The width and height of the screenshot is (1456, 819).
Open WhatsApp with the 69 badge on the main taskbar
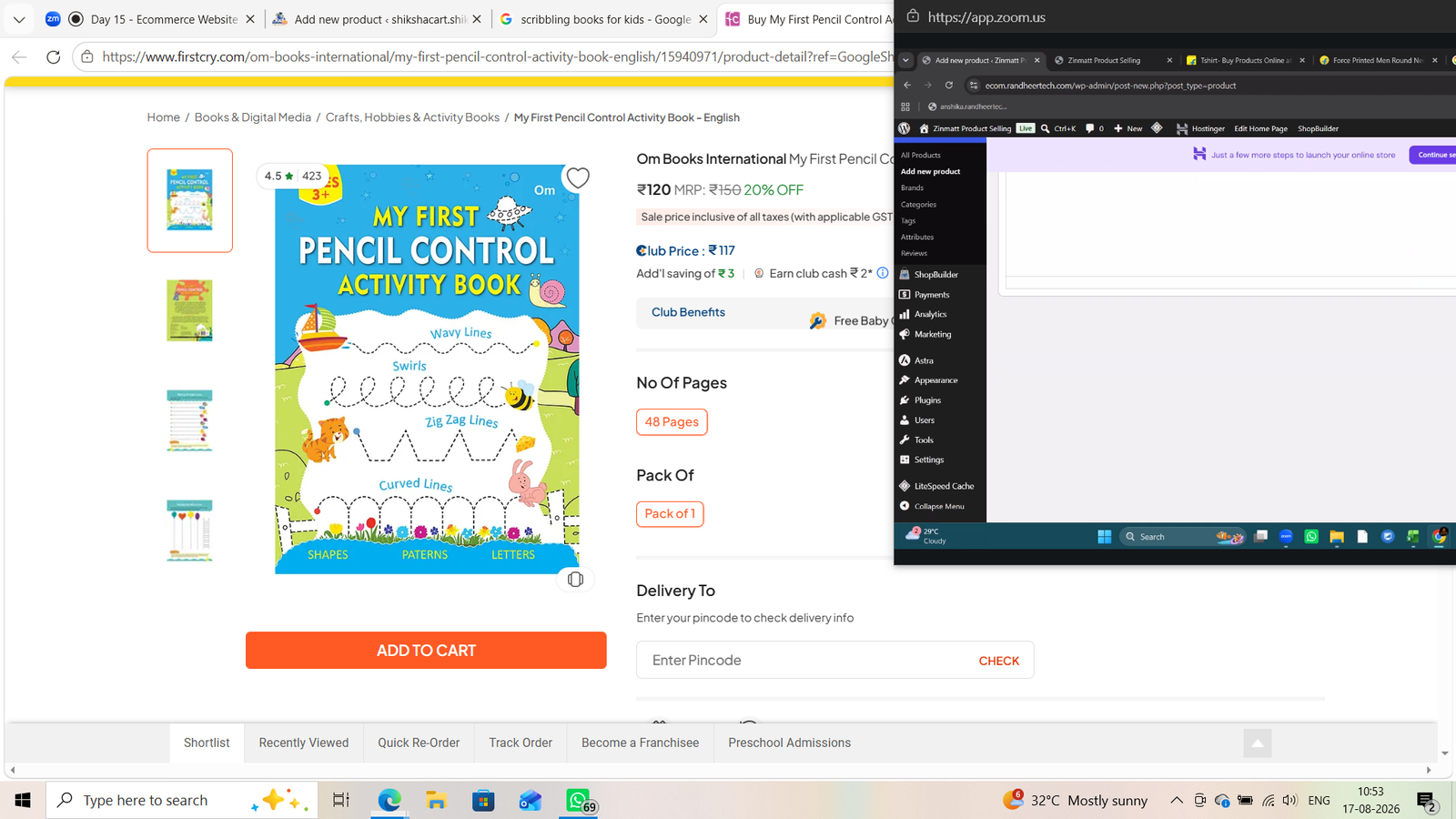point(579,800)
